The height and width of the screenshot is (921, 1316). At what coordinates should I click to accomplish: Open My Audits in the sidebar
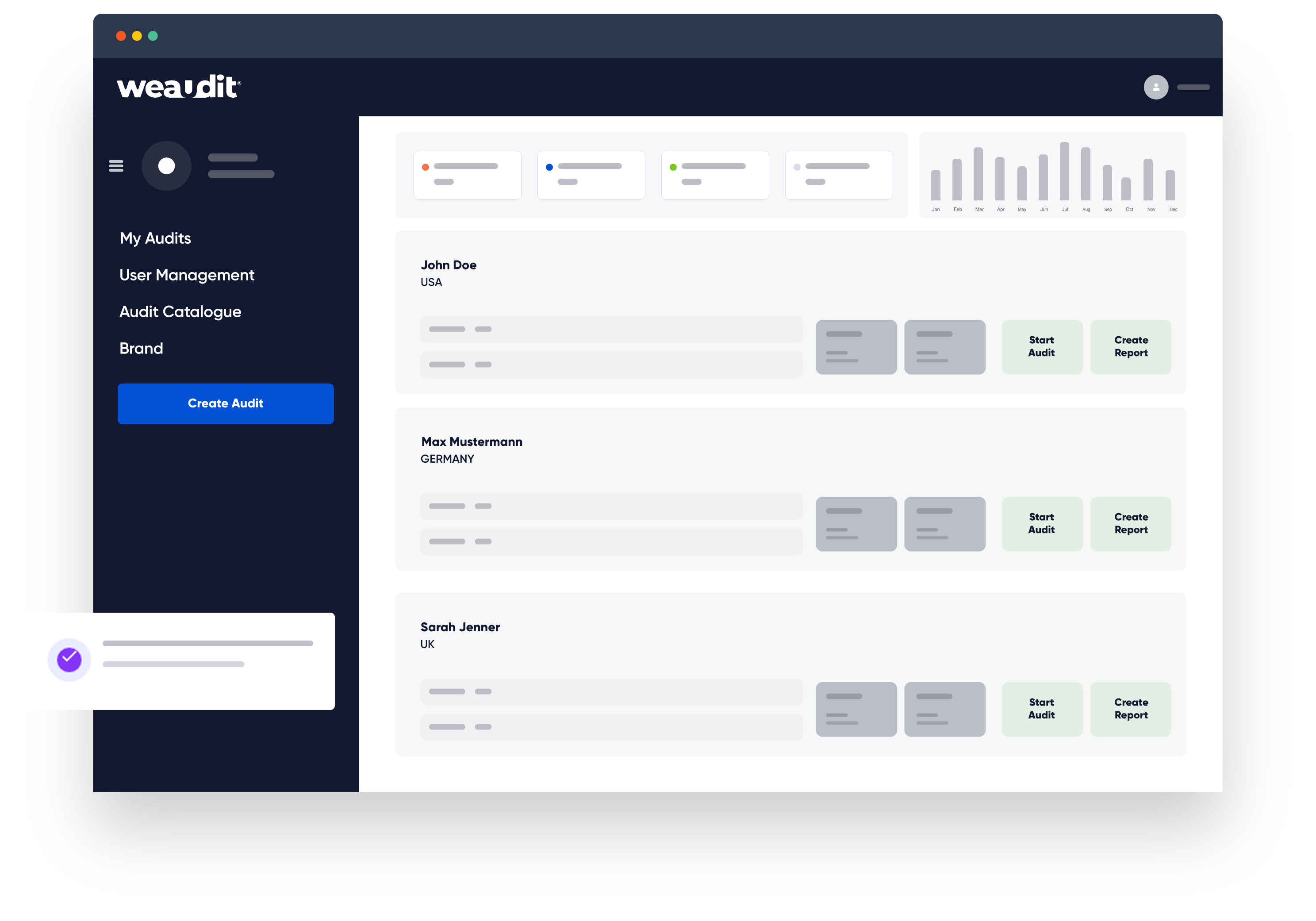155,238
